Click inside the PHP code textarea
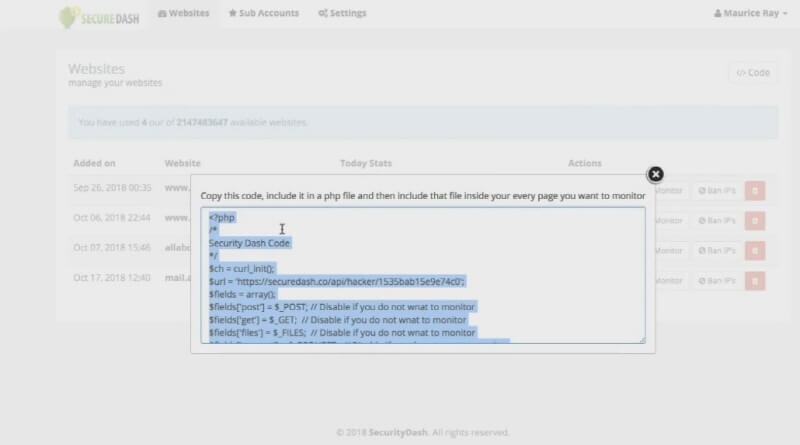 (x=423, y=275)
